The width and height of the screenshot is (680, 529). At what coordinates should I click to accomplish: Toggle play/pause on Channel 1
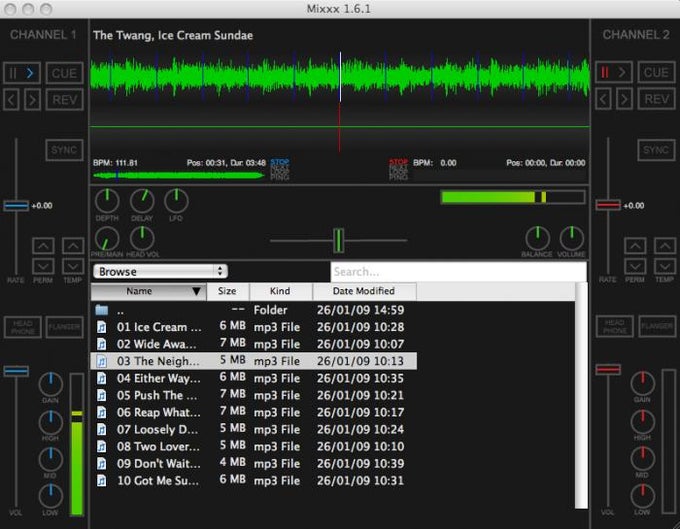coord(22,73)
